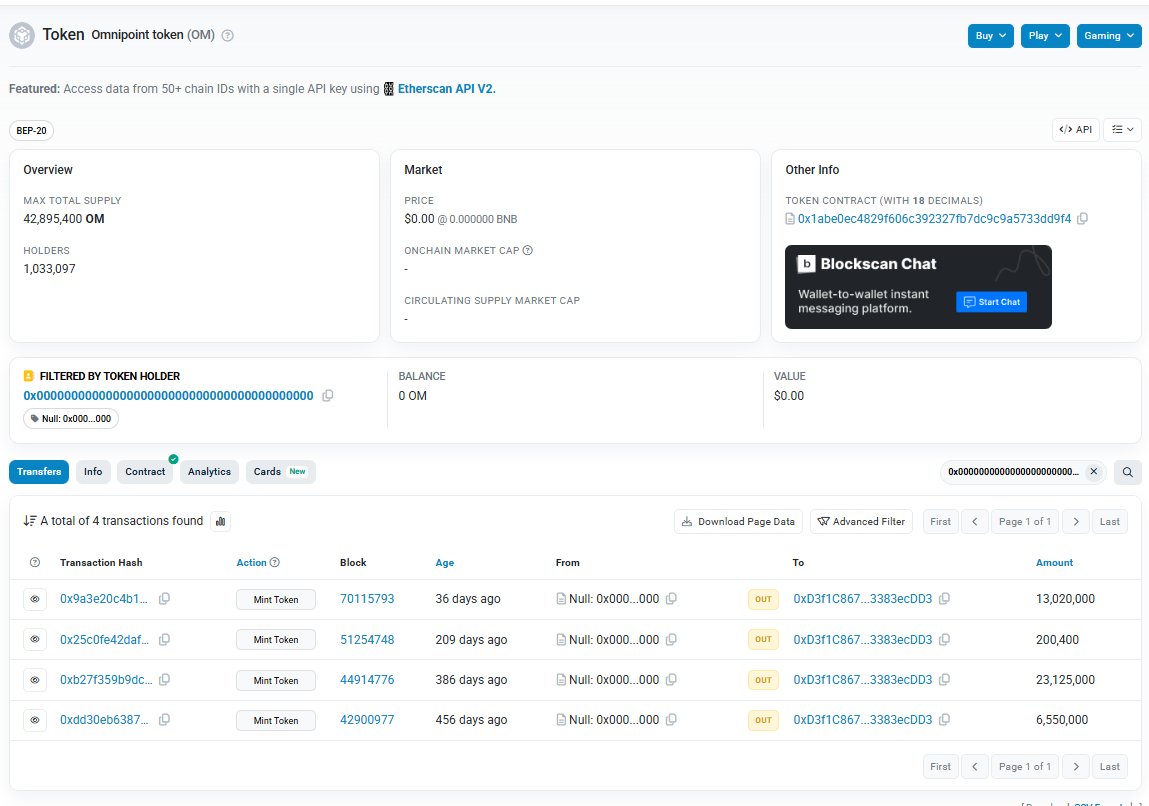Screen dimensions: 1149x806
Task: Expand the Gaming dropdown
Action: (x=1109, y=36)
